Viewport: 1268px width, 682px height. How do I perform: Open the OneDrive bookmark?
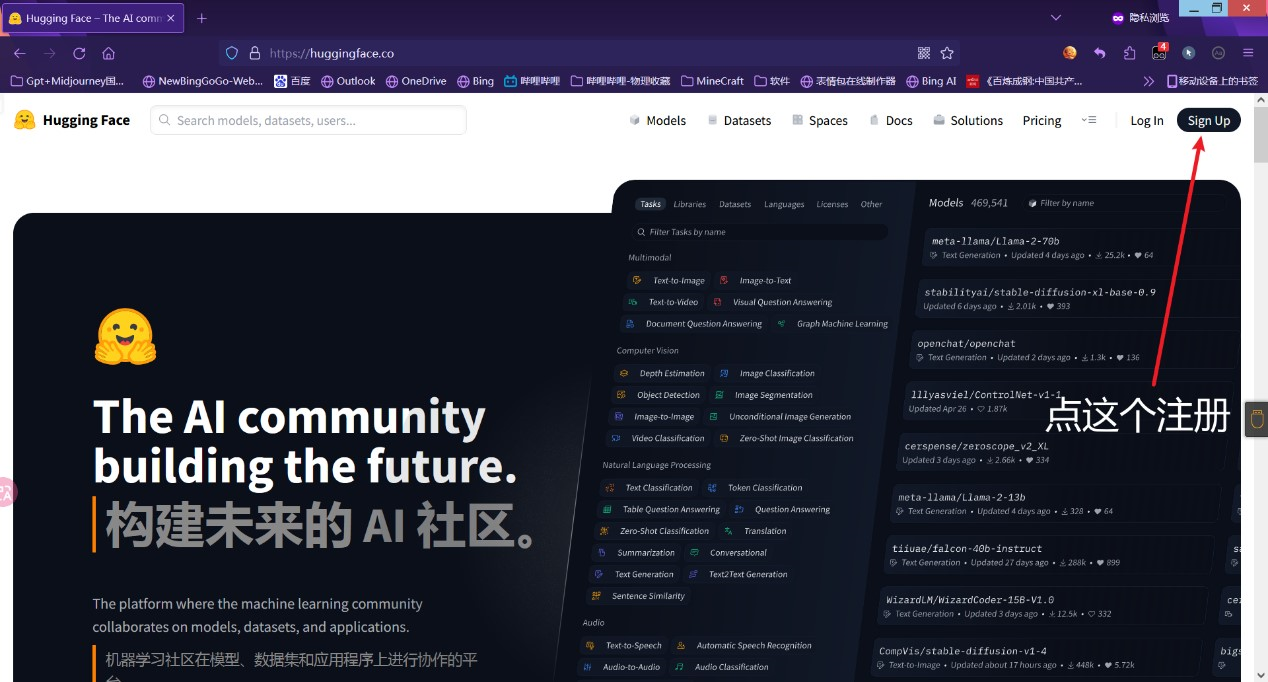[416, 81]
